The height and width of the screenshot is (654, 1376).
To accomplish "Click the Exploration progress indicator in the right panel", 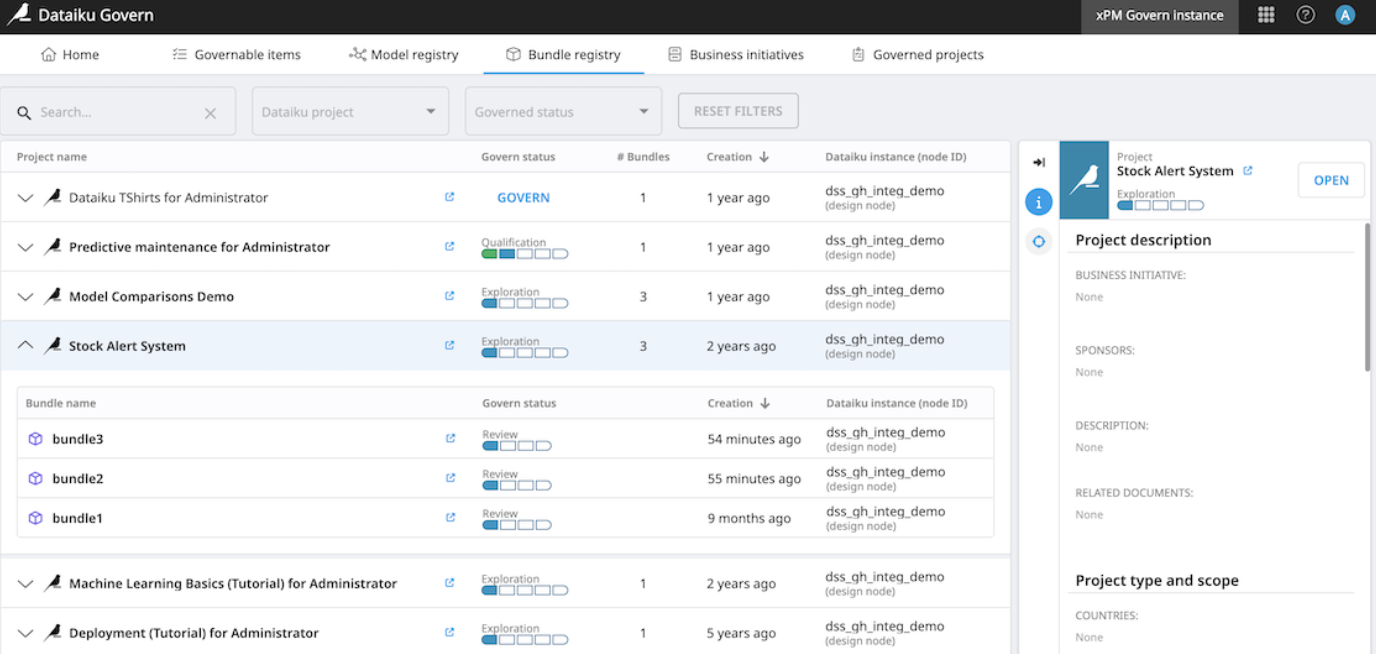I will click(x=1159, y=204).
